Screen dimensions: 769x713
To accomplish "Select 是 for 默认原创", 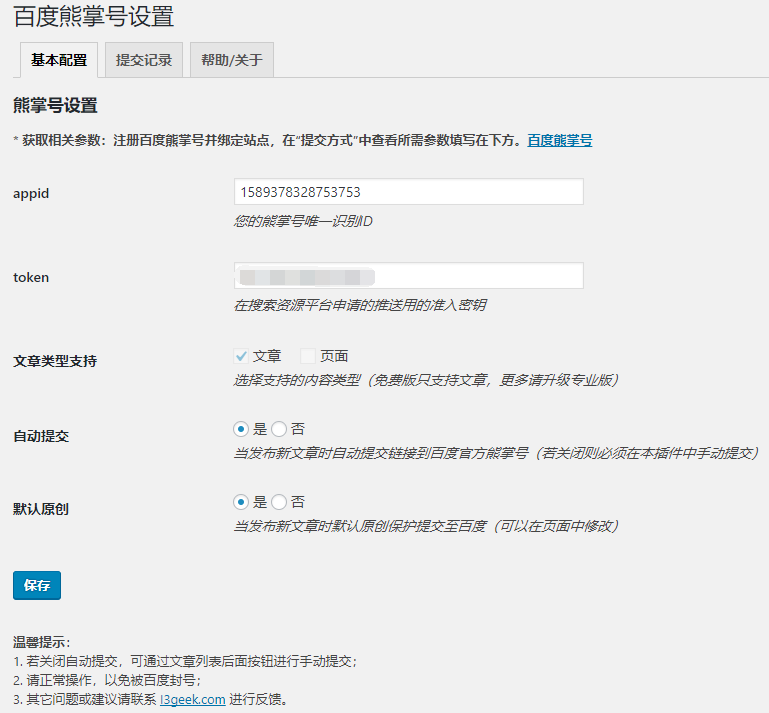I will coord(241,502).
